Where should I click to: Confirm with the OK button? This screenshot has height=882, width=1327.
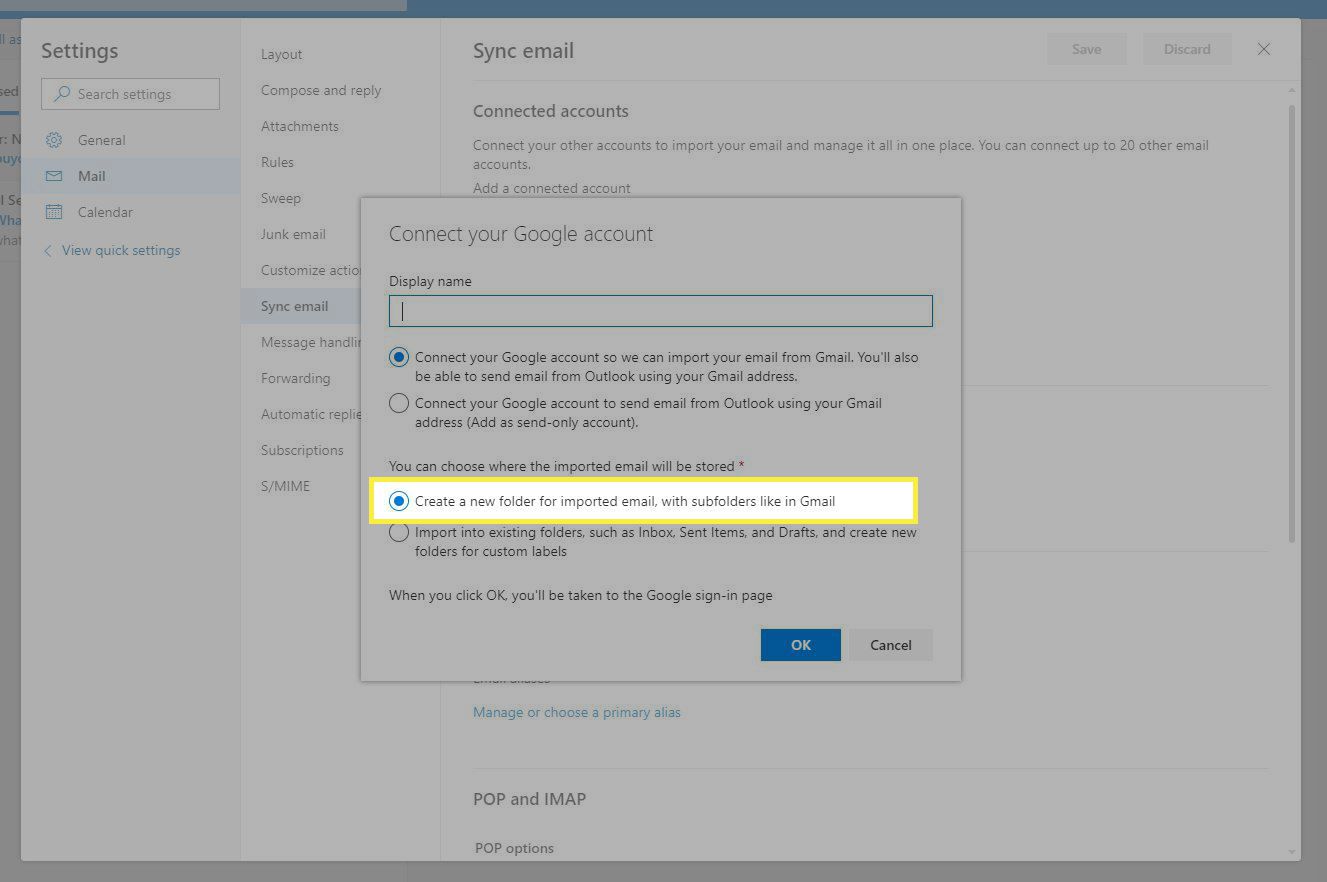point(801,645)
